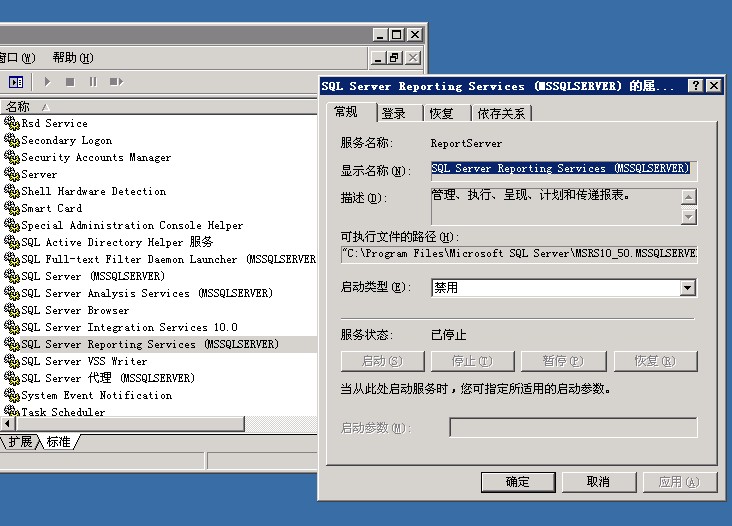Viewport: 732px width, 526px height.
Task: Click the gear icon beside SQL Server (MSSQLSERVER)
Action: (x=12, y=276)
